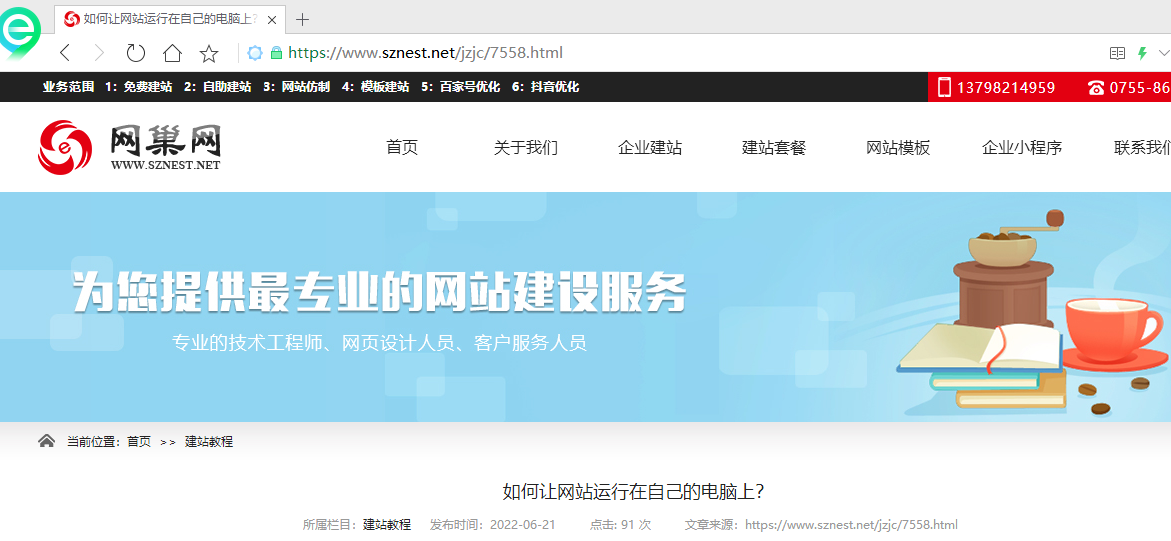The image size is (1171, 541).
Task: Open a new tab with plus button
Action: (303, 19)
